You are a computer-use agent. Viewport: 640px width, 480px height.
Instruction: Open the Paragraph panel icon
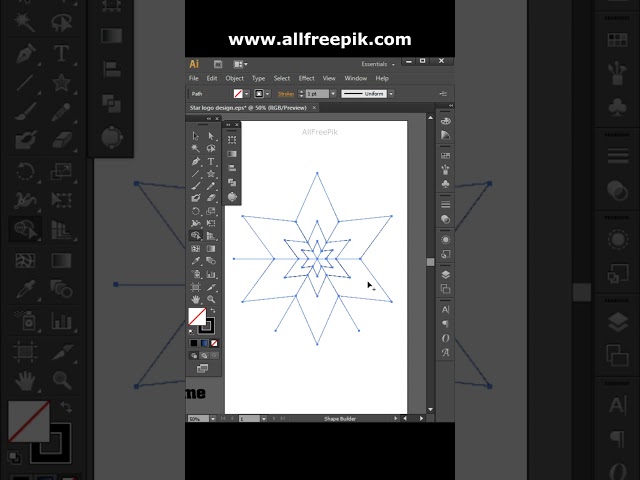(x=445, y=324)
